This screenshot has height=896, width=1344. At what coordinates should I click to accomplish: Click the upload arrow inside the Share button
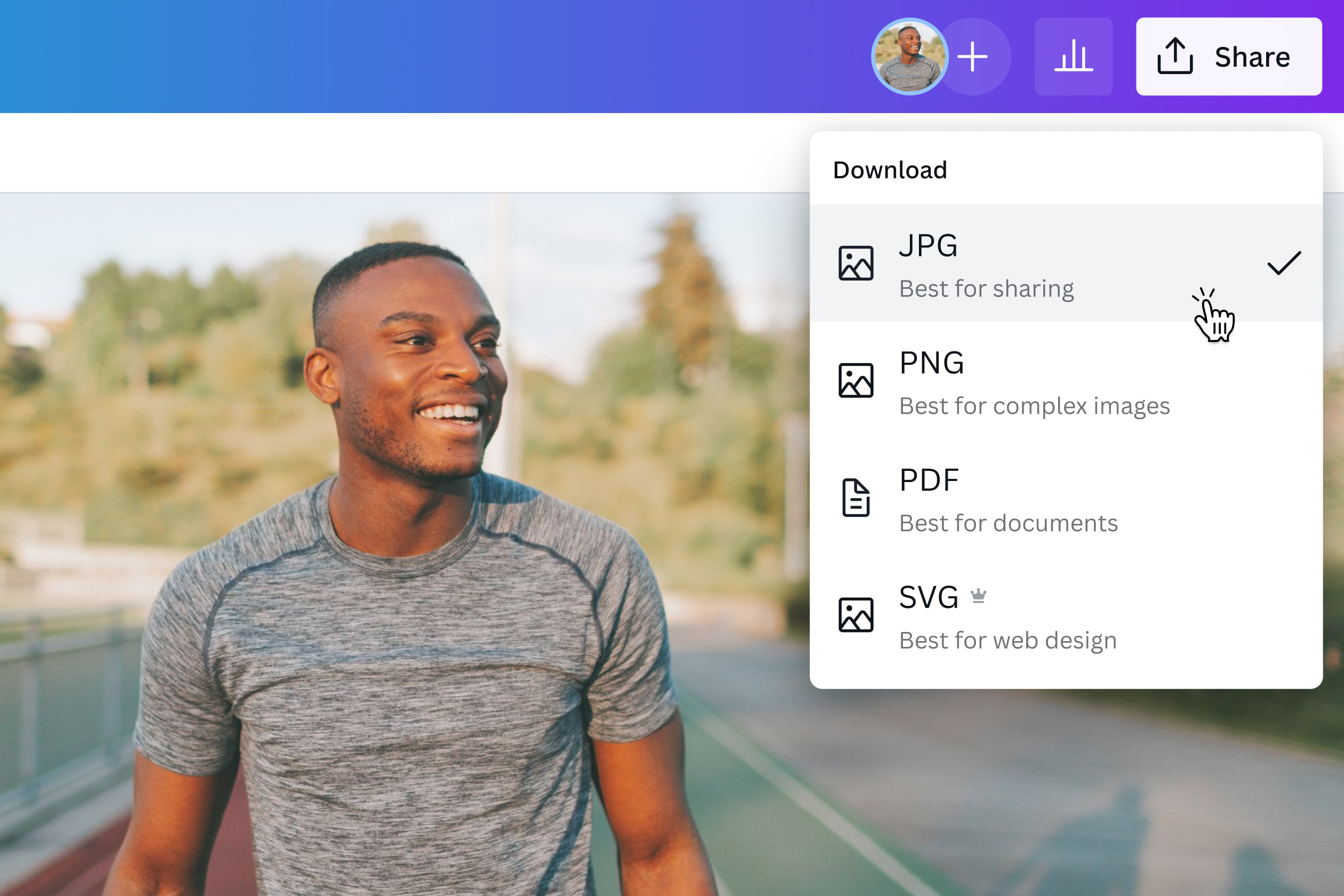coord(1174,55)
